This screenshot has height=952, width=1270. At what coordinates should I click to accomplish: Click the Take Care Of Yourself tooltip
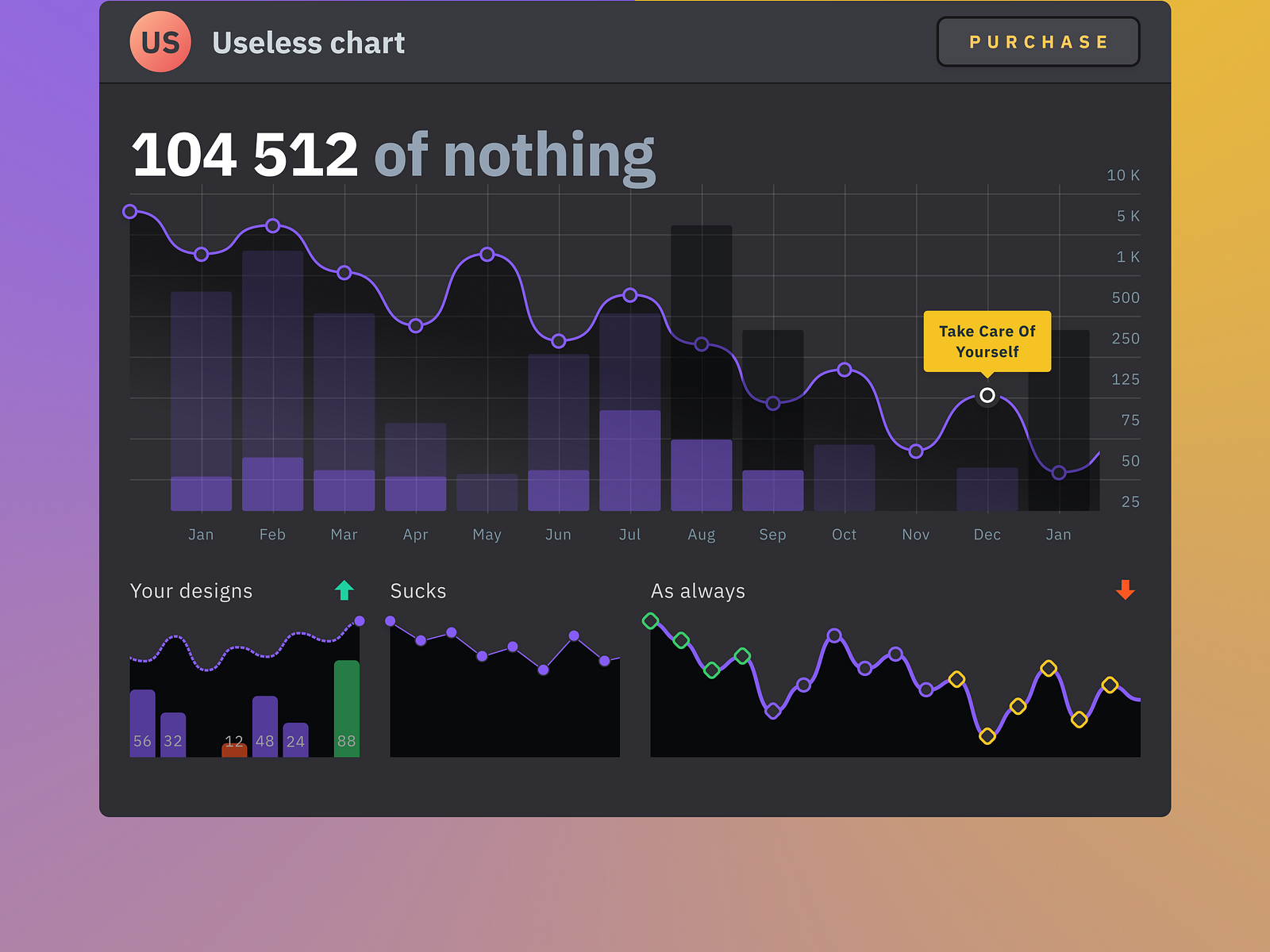(987, 341)
